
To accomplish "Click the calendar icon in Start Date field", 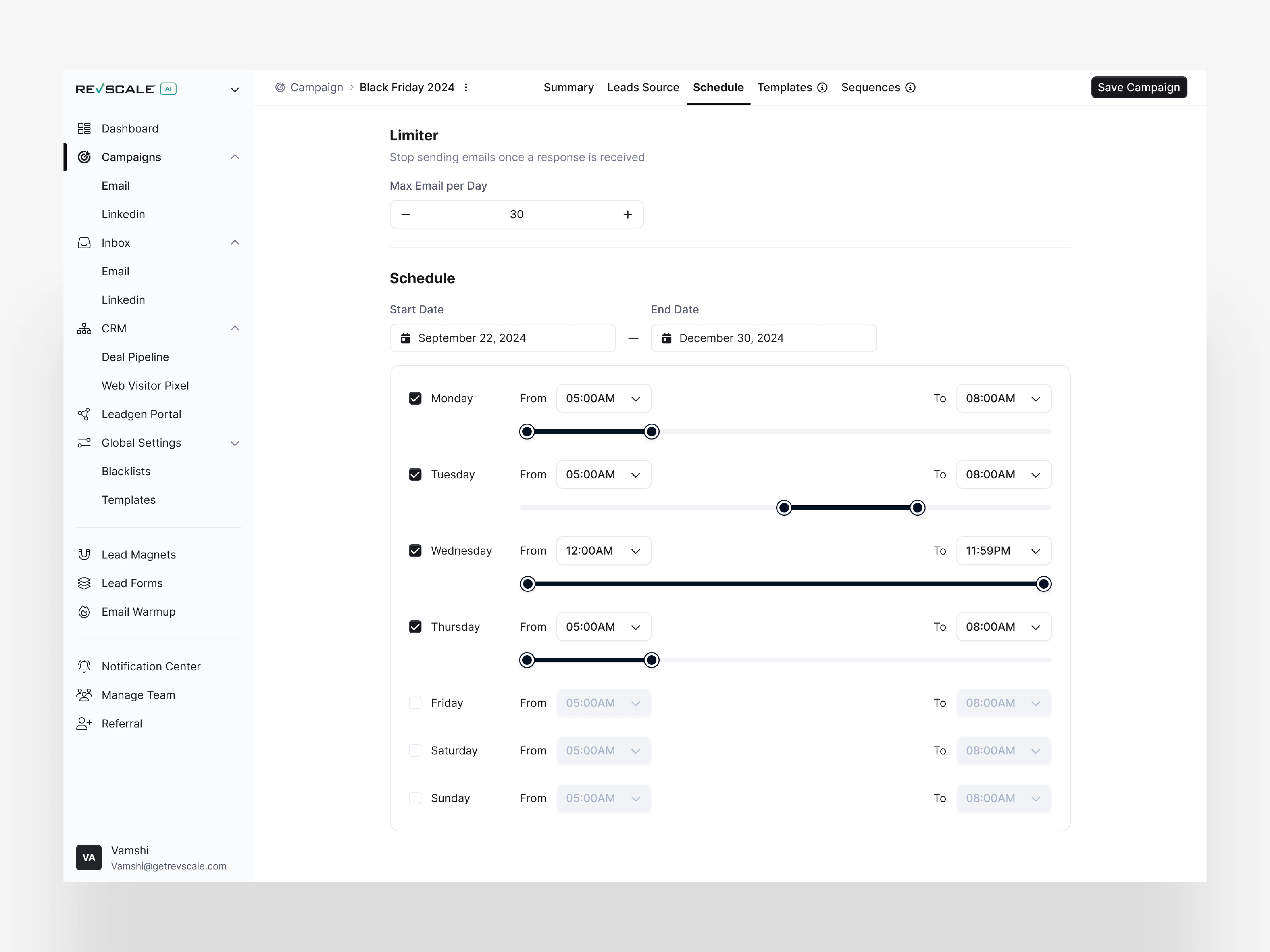I will tap(405, 339).
